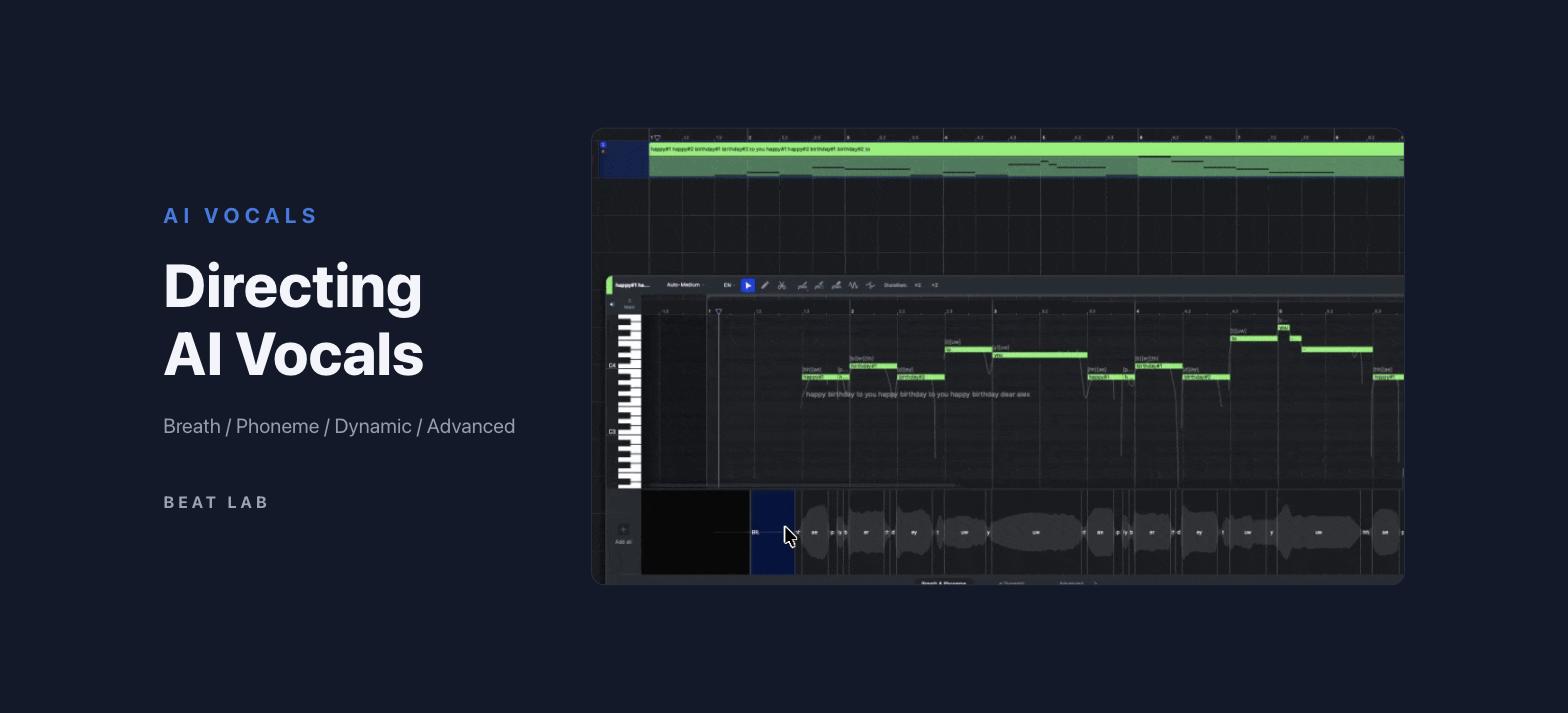1568x713 pixels.
Task: Open the EN language dropdown
Action: coord(729,285)
